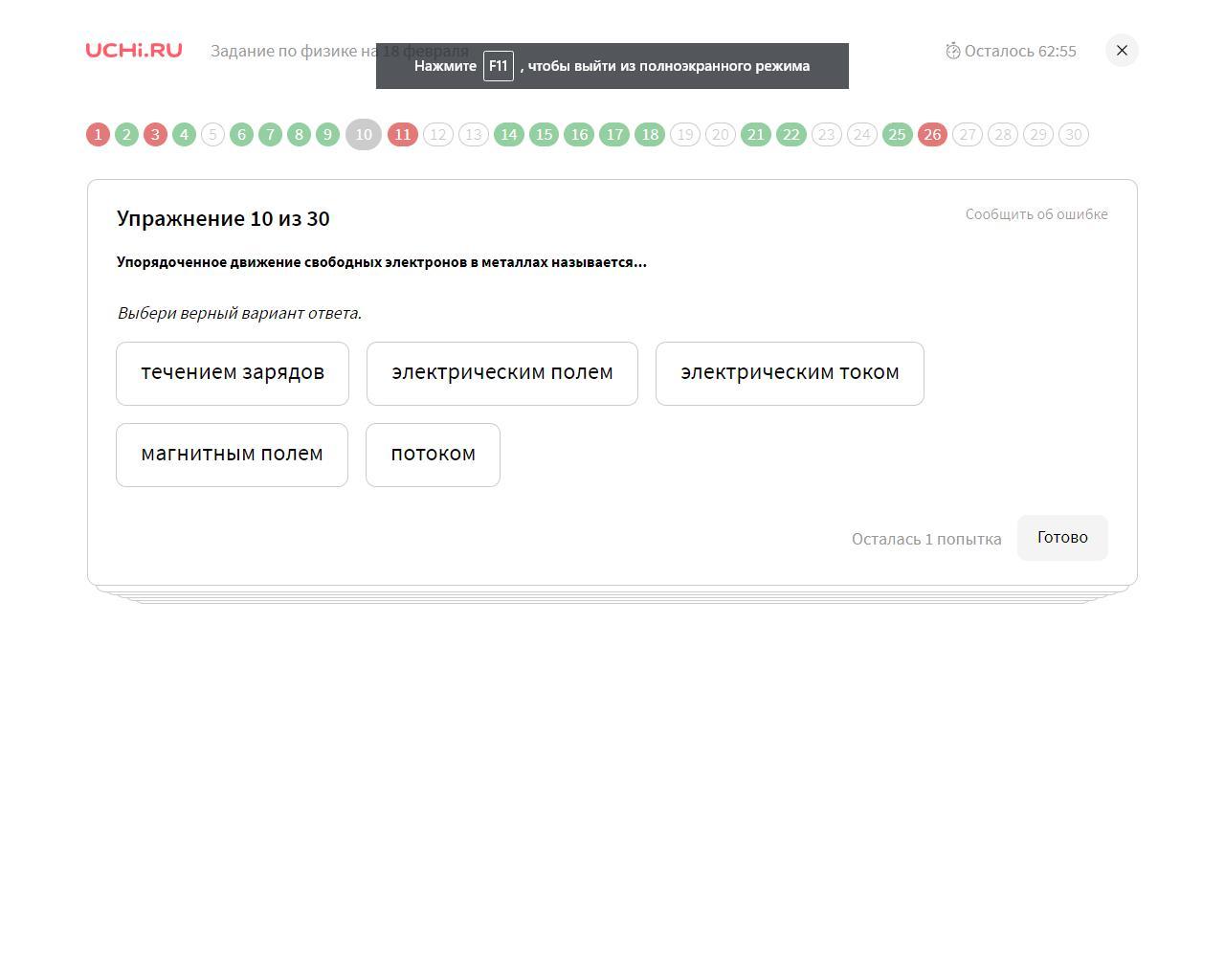This screenshot has height=980, width=1225.
Task: Go to exercise 30
Action: pyautogui.click(x=1074, y=135)
